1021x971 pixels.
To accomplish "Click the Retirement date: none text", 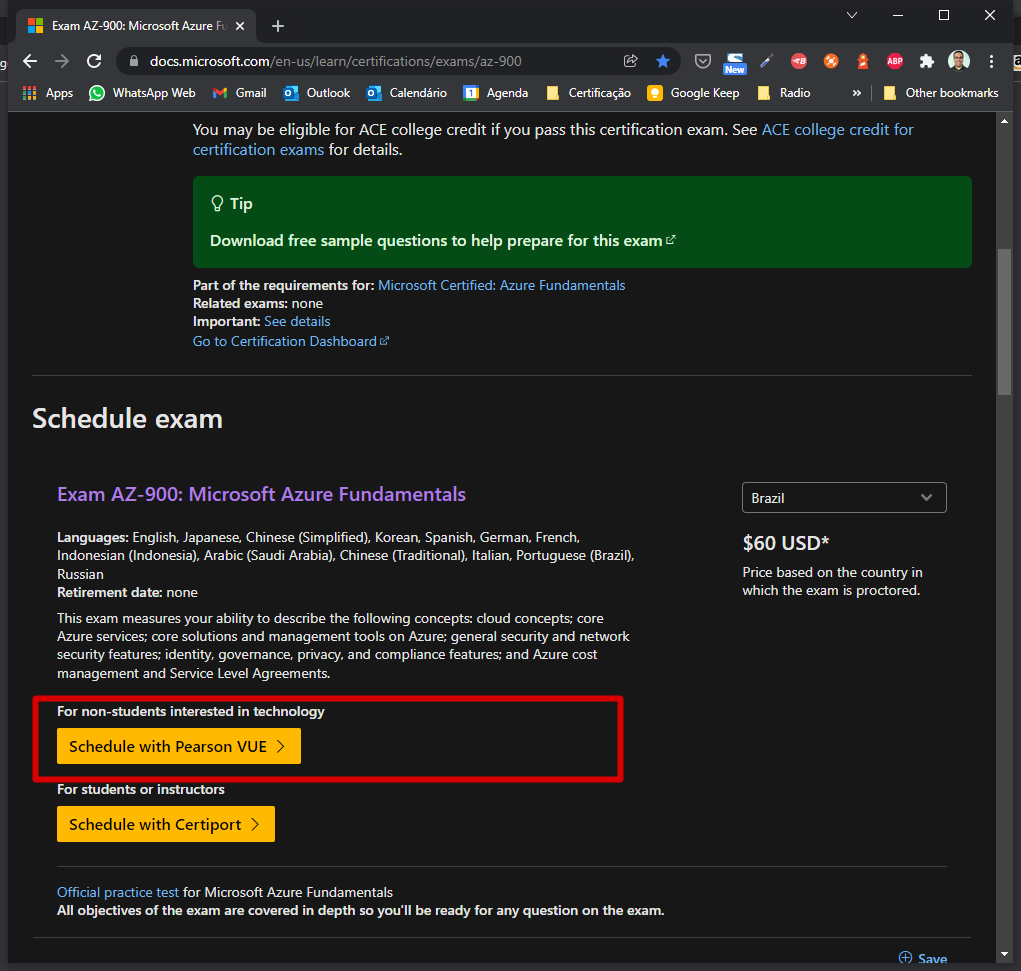I will coord(127,593).
